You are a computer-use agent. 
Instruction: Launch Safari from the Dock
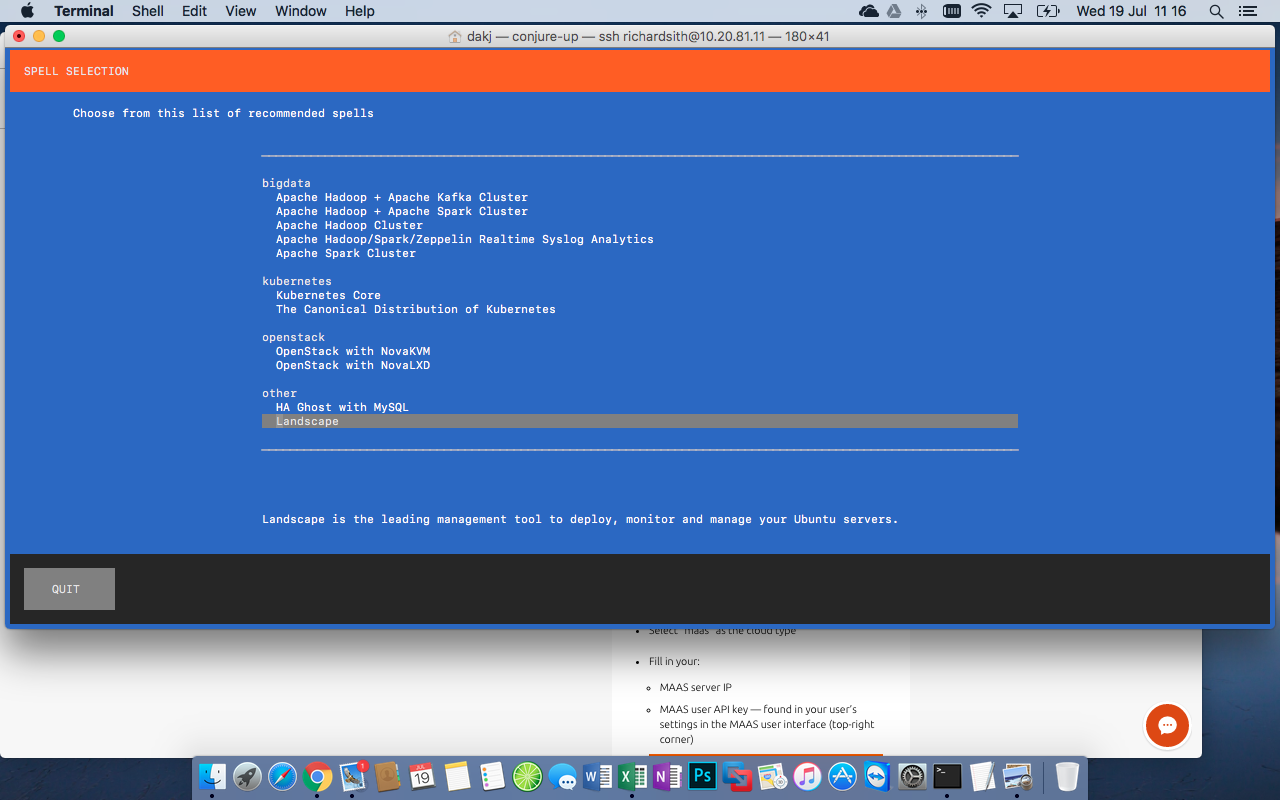(283, 776)
